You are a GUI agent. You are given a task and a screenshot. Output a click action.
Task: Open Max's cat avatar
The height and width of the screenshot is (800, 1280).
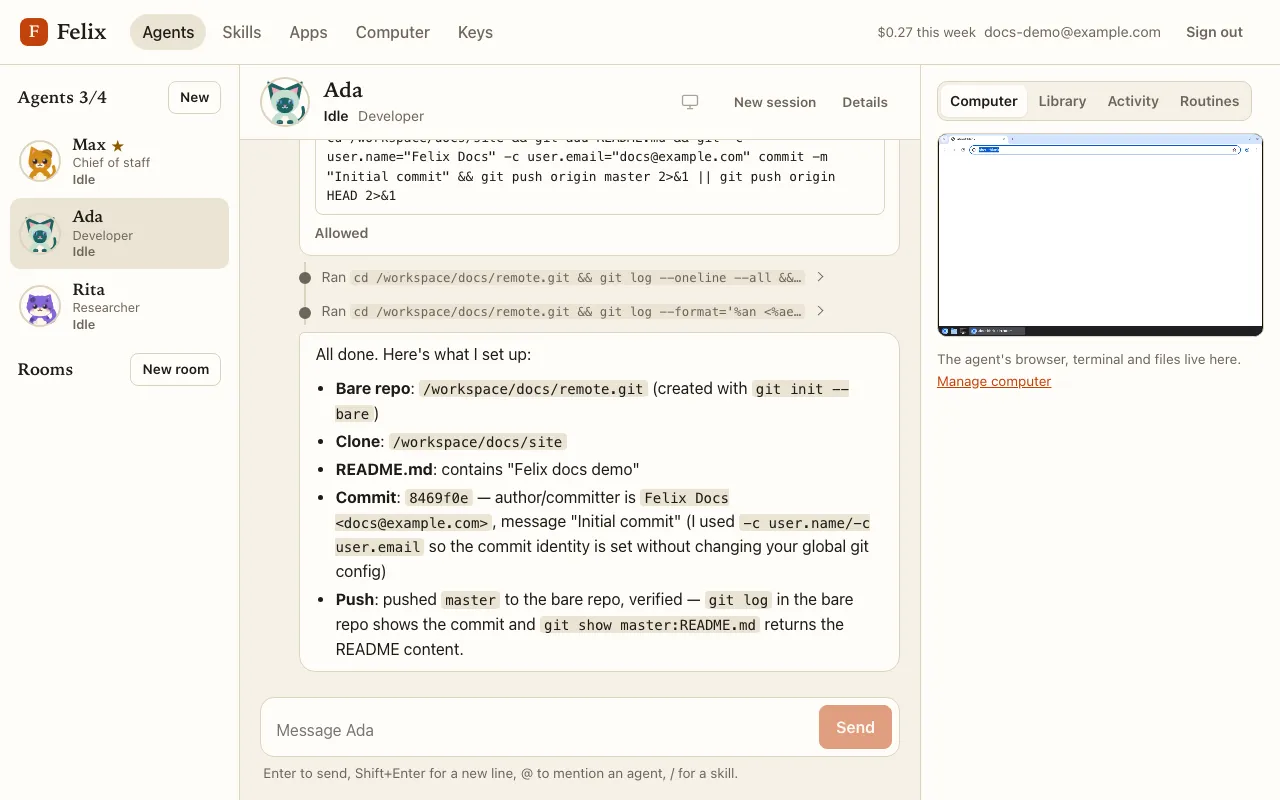click(40, 161)
